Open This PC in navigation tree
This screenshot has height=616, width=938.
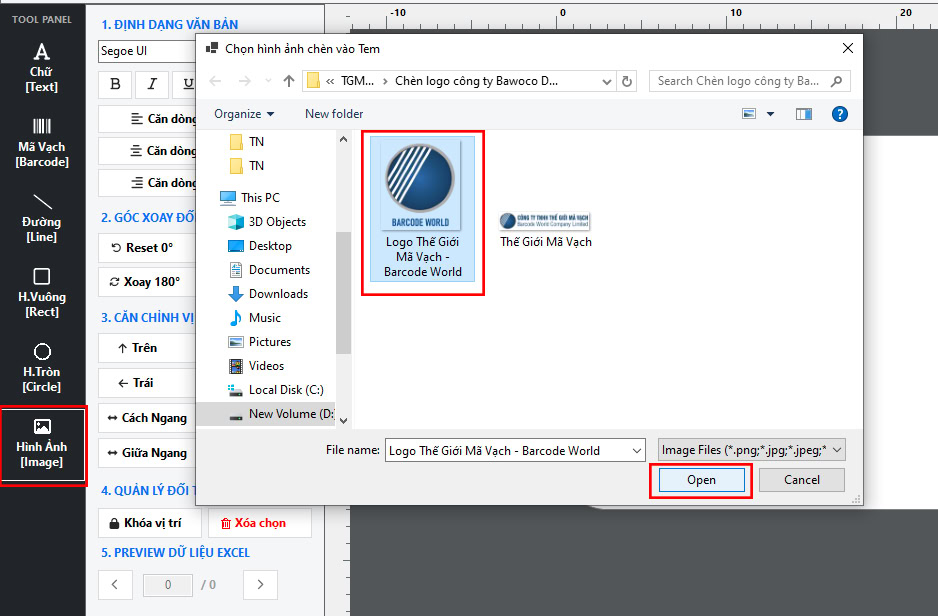[249, 197]
